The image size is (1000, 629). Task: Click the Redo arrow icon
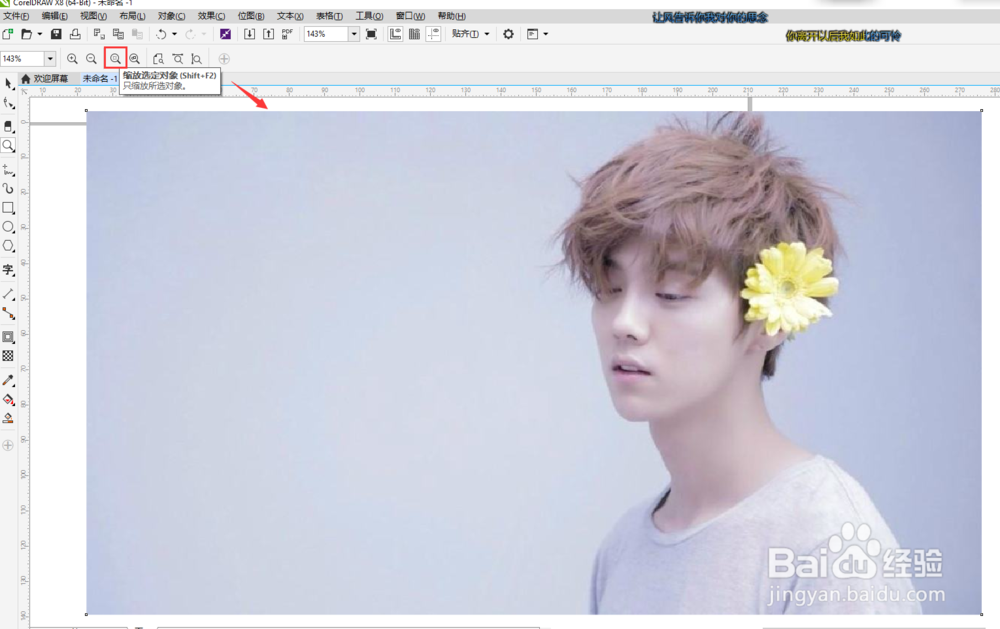pos(190,34)
